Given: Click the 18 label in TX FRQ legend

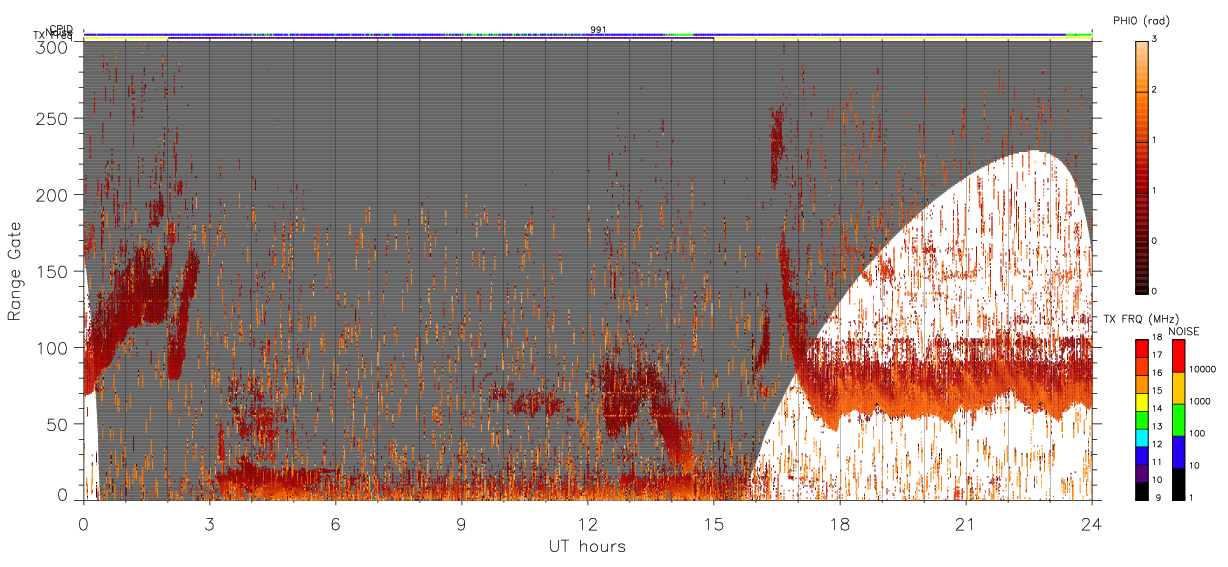Looking at the screenshot, I should tap(1157, 337).
